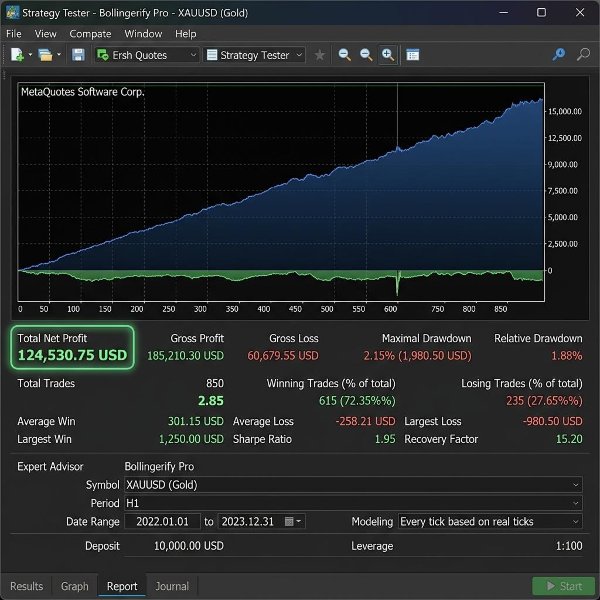Click the Losing Trades value 235 (27.65%%)
This screenshot has height=600, width=600.
click(x=544, y=401)
